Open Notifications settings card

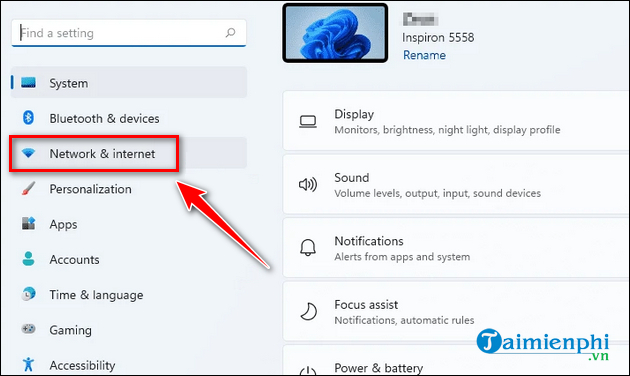click(456, 248)
